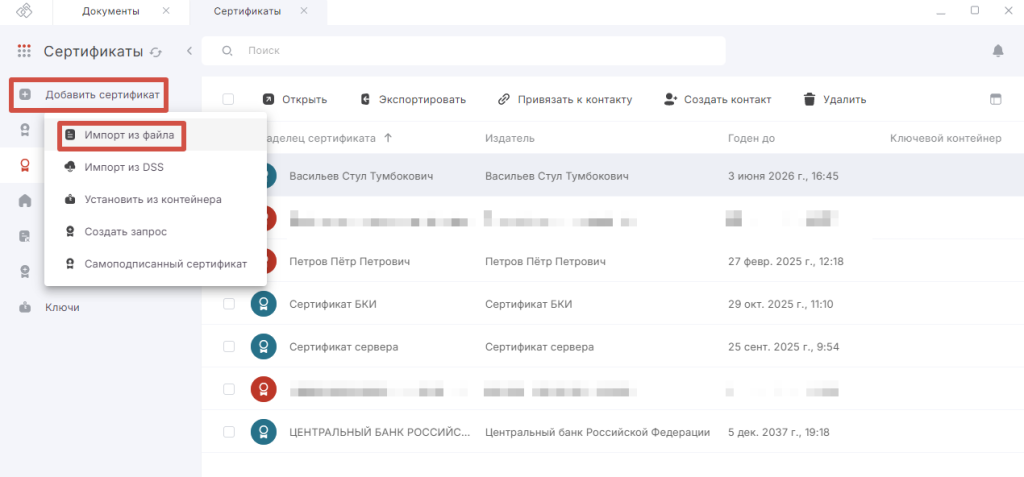
Task: Select the home-shaped sidebar icon
Action: click(x=25, y=201)
